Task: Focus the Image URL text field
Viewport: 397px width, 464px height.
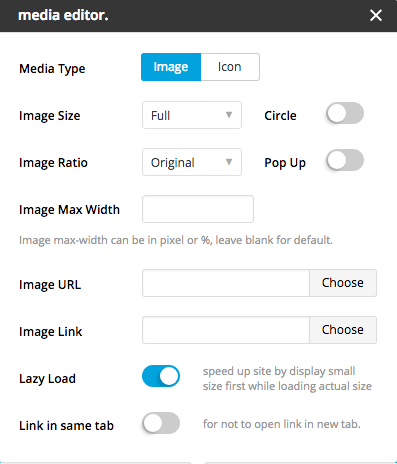Action: (226, 283)
